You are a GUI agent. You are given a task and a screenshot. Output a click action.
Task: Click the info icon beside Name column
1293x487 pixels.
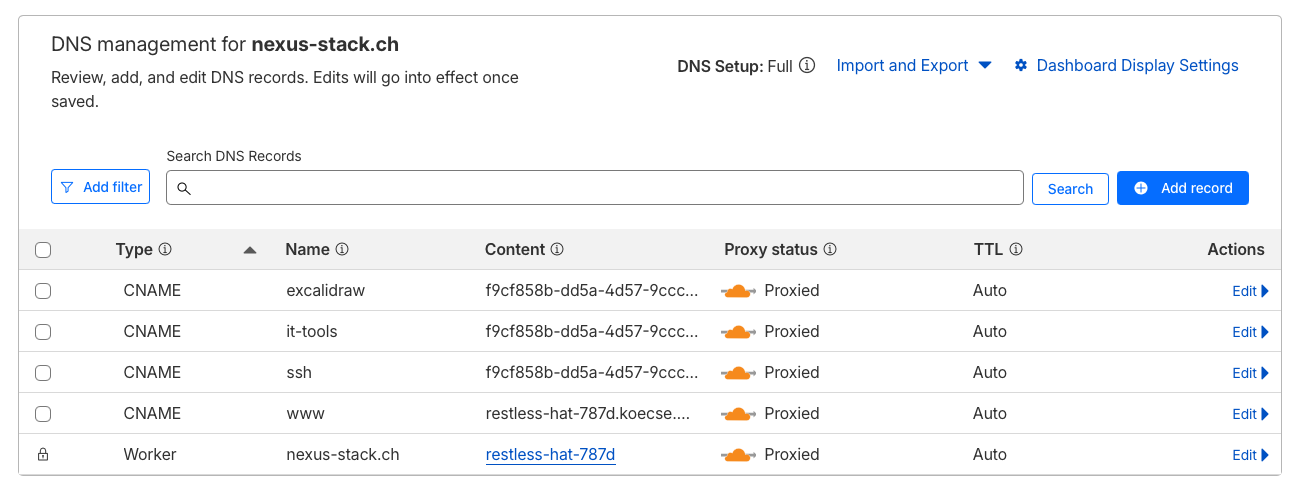point(342,250)
